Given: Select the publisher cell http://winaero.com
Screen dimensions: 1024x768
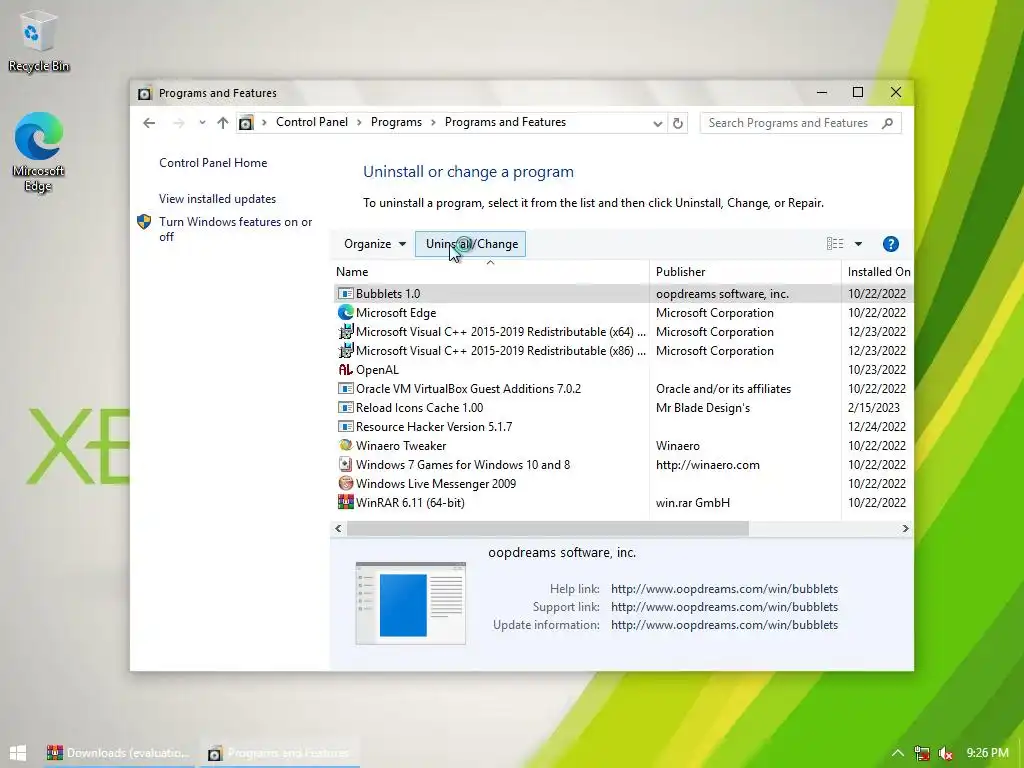Looking at the screenshot, I should 707,465.
